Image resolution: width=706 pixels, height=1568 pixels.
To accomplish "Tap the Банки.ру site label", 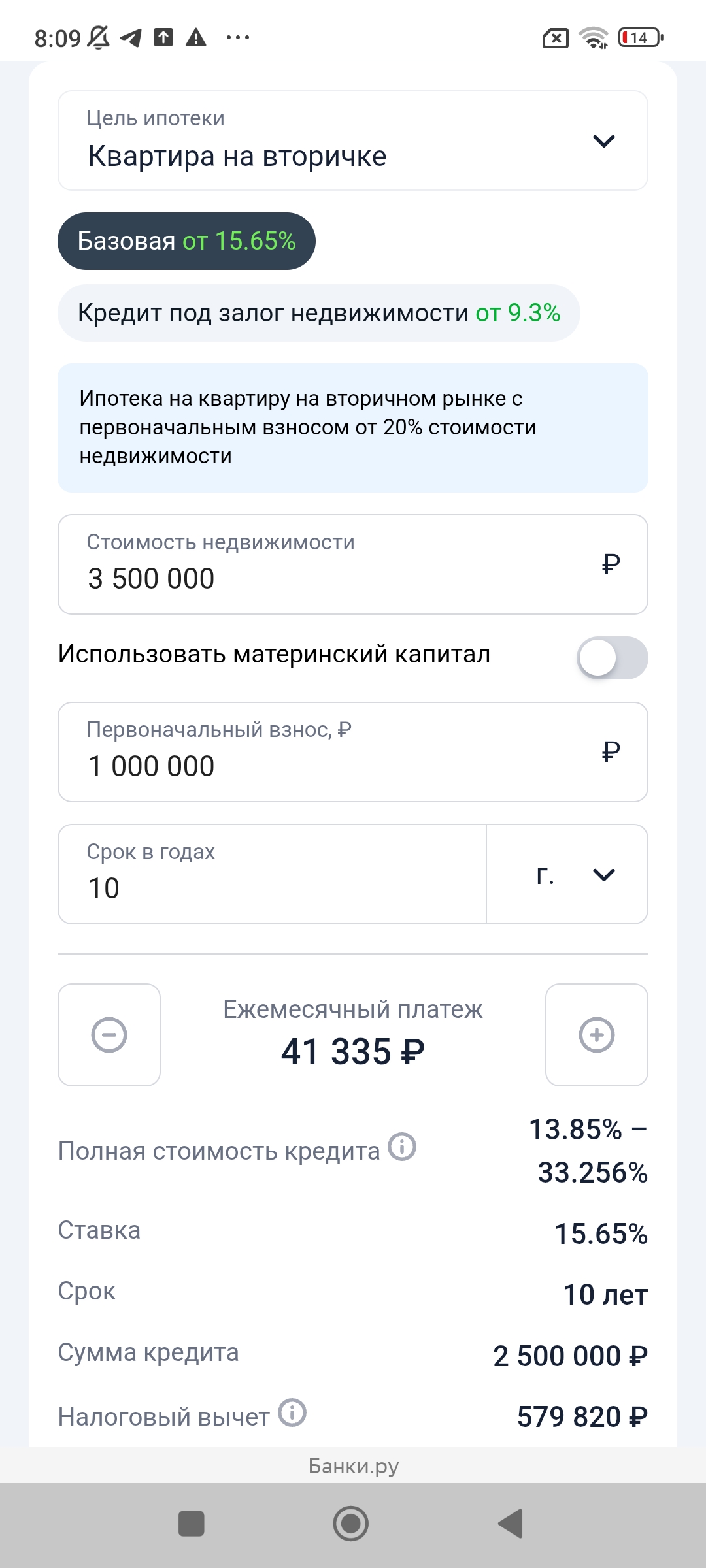I will (x=353, y=1466).
